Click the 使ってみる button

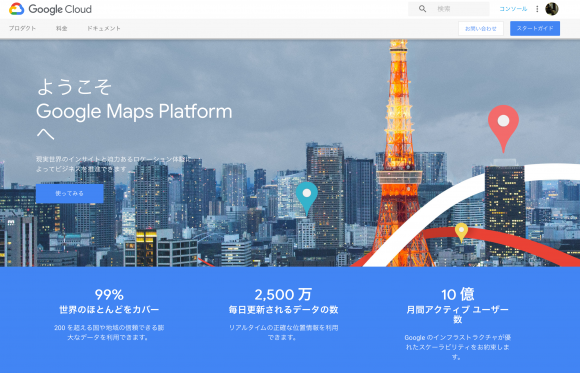pyautogui.click(x=70, y=194)
